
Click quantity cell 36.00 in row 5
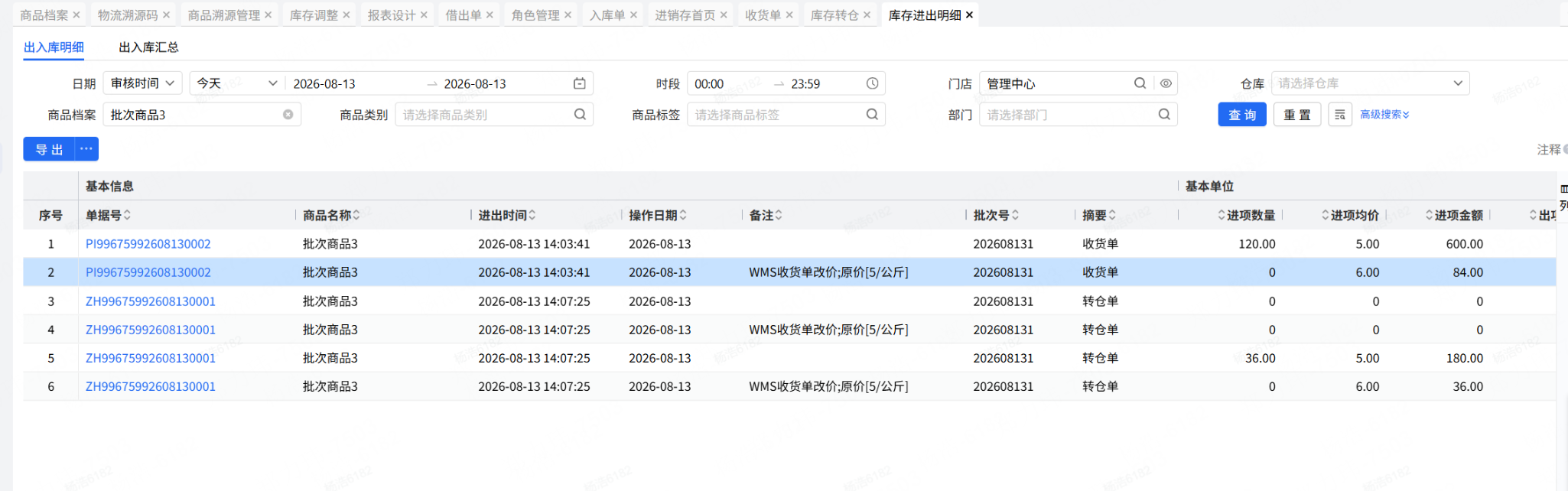click(x=1260, y=358)
